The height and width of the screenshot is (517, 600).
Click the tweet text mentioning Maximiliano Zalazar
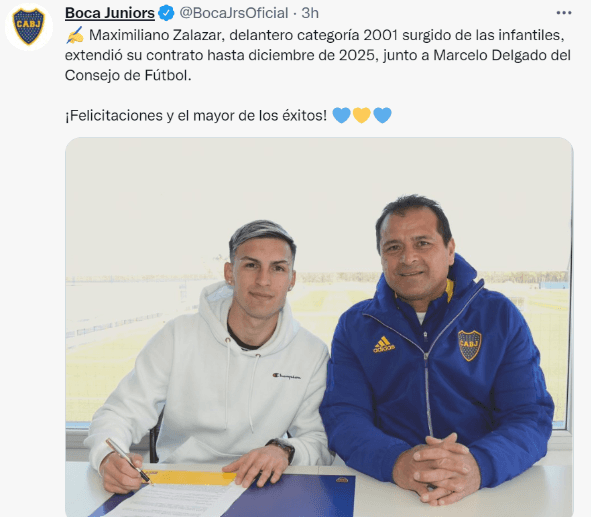[x=318, y=55]
